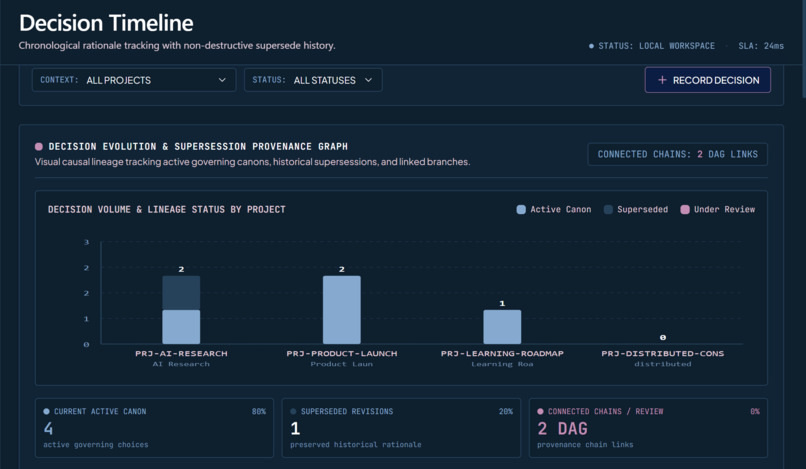
Task: Click the PRJ-LEARNING-ROADMAP bar
Action: pos(502,327)
